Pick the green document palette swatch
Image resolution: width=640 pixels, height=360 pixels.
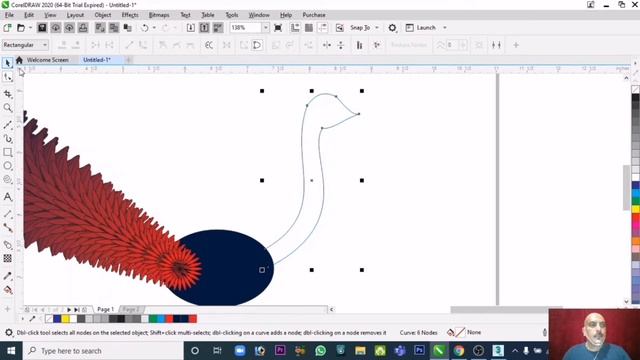(x=153, y=319)
